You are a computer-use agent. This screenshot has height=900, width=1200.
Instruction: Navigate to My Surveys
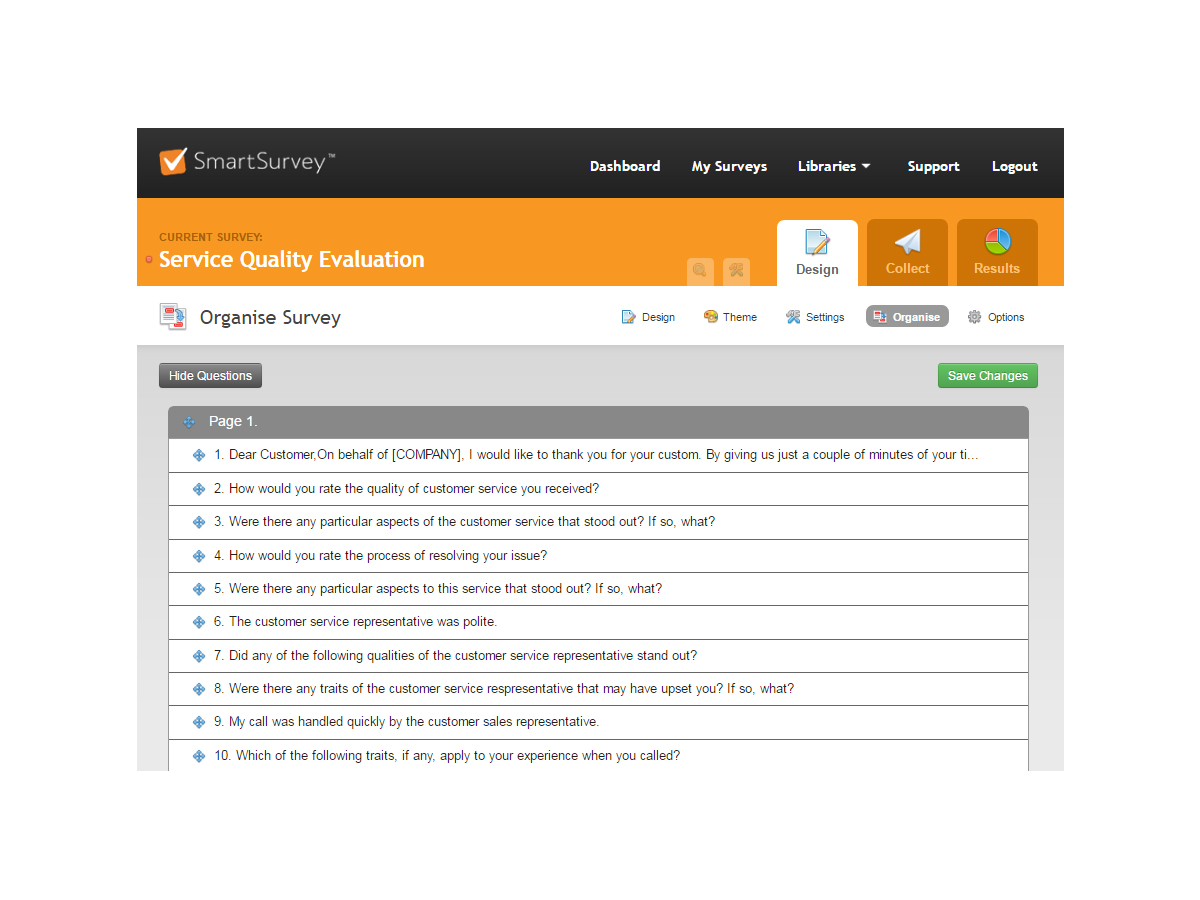(x=729, y=166)
